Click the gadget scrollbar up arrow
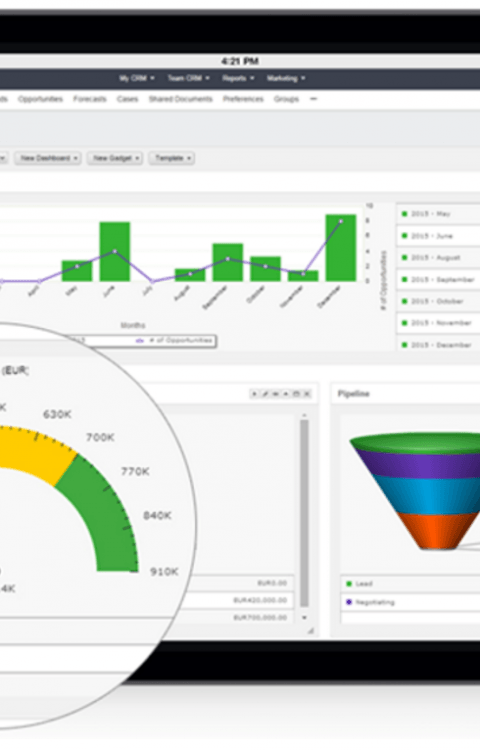 point(304,416)
